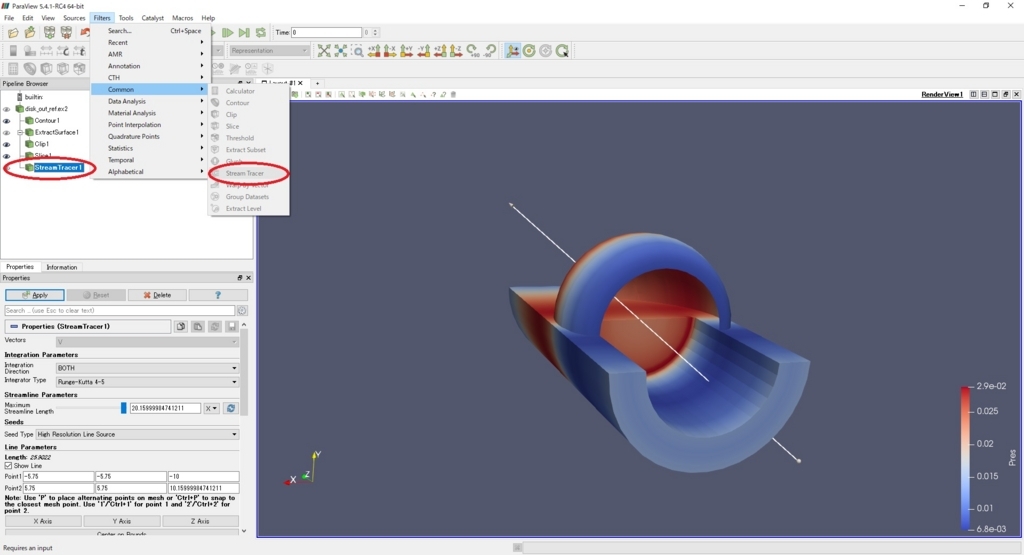This screenshot has width=1024, height=555.
Task: Open Seed Type dropdown
Action: pos(137,434)
